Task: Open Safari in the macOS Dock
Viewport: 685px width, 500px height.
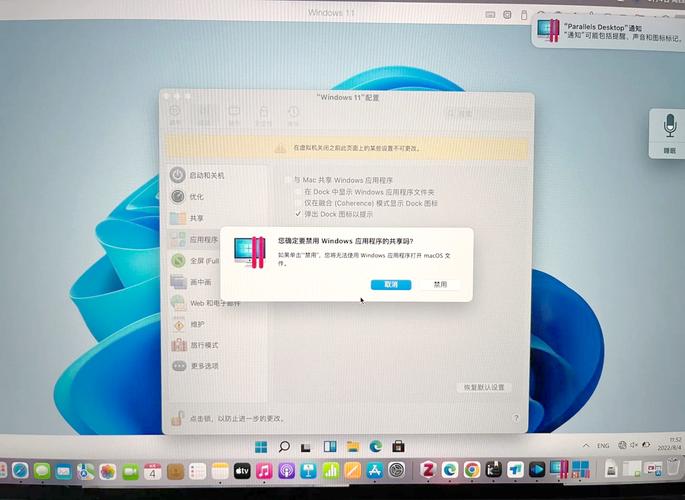Action: (x=20, y=471)
